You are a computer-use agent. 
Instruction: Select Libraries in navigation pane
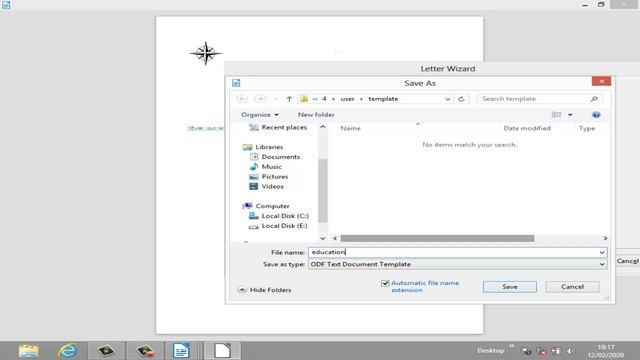click(262, 147)
